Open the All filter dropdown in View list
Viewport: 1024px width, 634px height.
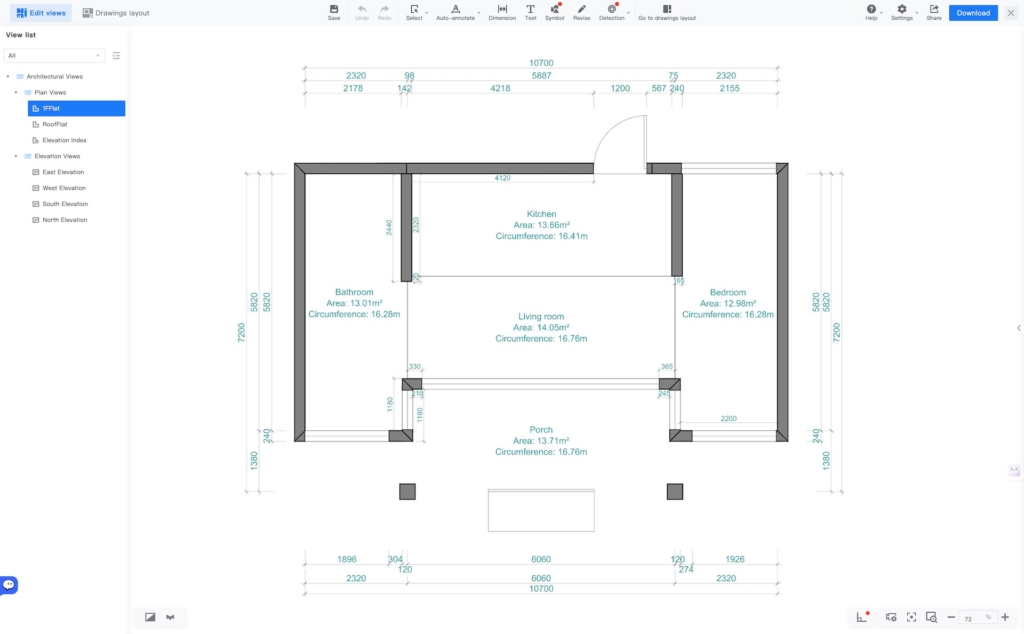[x=55, y=56]
